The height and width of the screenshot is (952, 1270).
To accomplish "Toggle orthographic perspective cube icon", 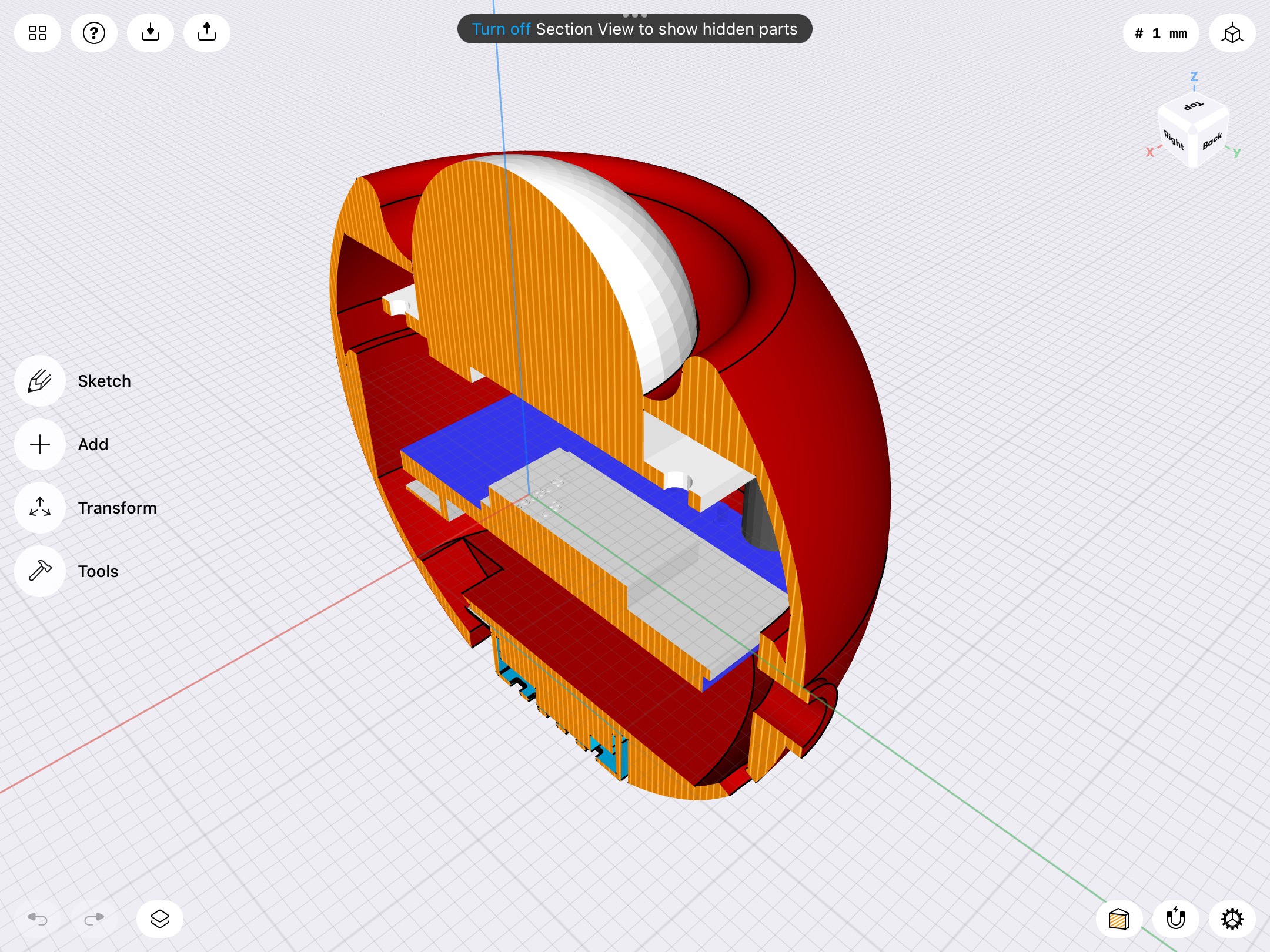I will (x=1232, y=33).
